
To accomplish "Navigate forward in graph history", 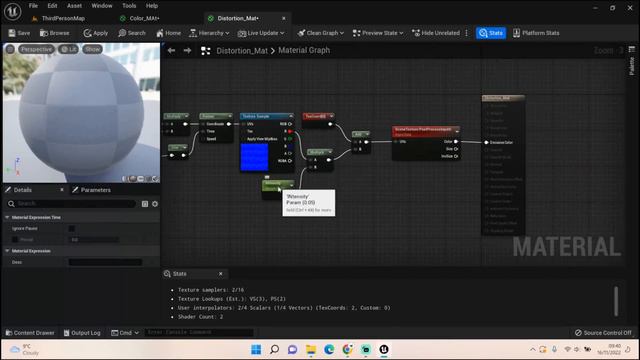I will pos(187,51).
